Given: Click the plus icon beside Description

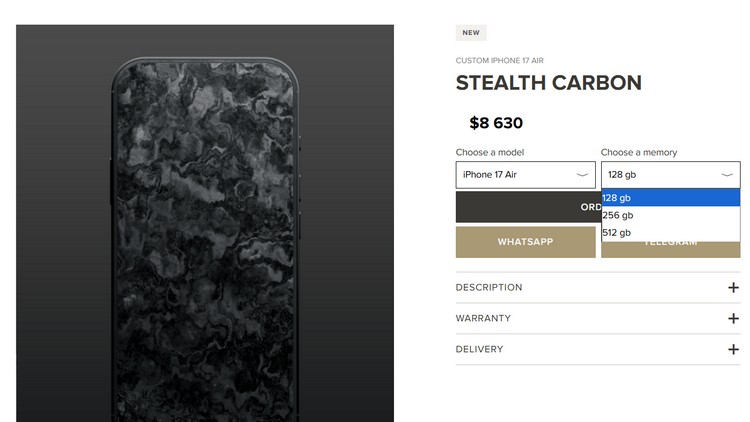Looking at the screenshot, I should click(x=733, y=288).
